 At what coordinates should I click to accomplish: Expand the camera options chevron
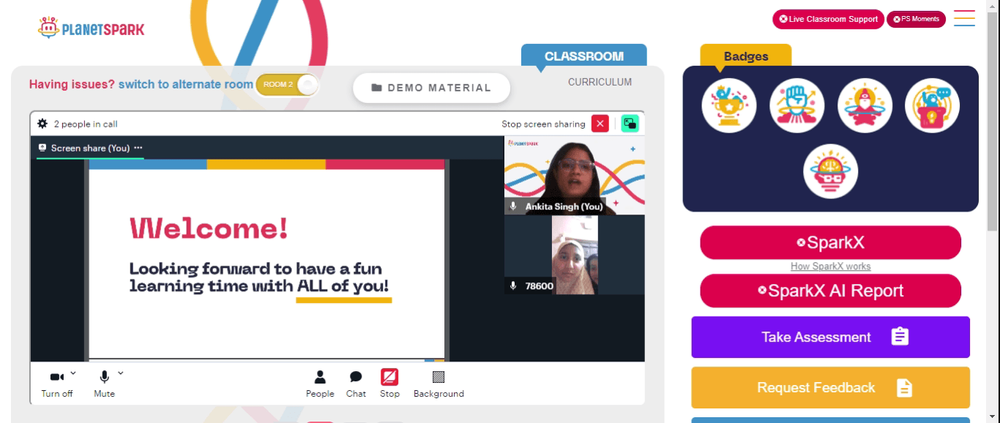(73, 373)
